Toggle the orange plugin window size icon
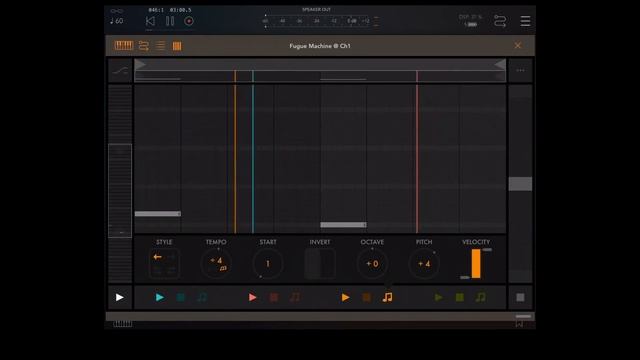 177,46
